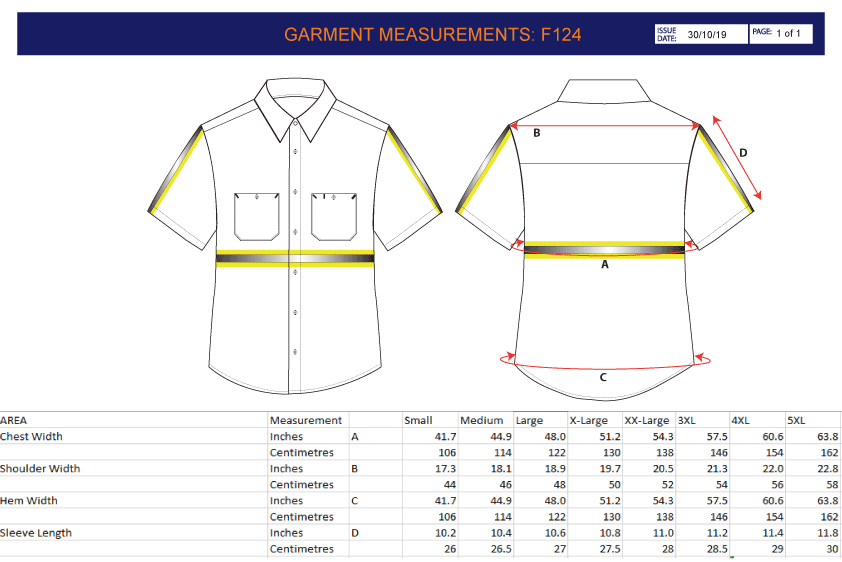
Task: Click the X-Large size header
Action: point(589,420)
